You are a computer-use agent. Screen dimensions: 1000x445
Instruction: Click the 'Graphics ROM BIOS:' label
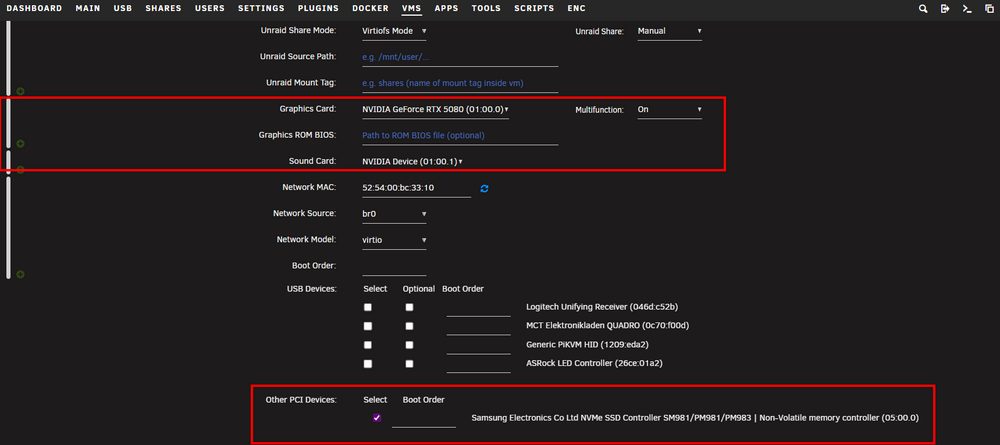click(x=298, y=136)
